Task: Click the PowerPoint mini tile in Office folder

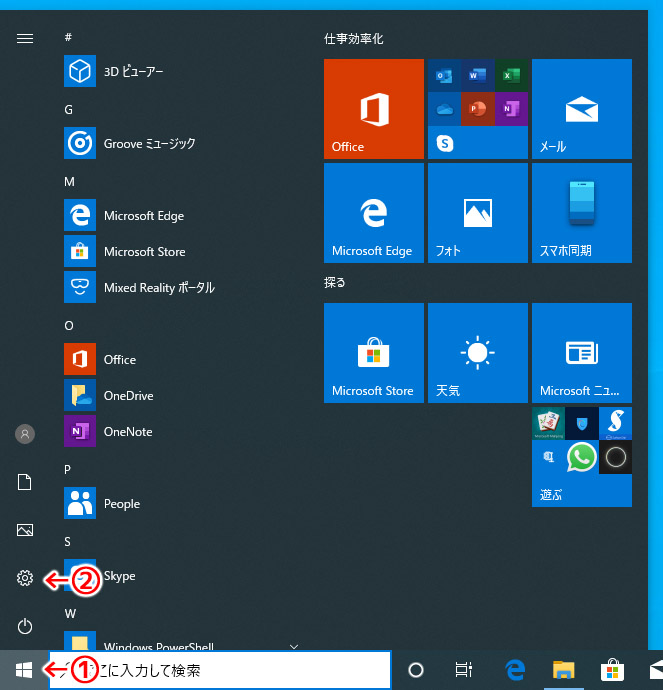Action: click(x=477, y=108)
